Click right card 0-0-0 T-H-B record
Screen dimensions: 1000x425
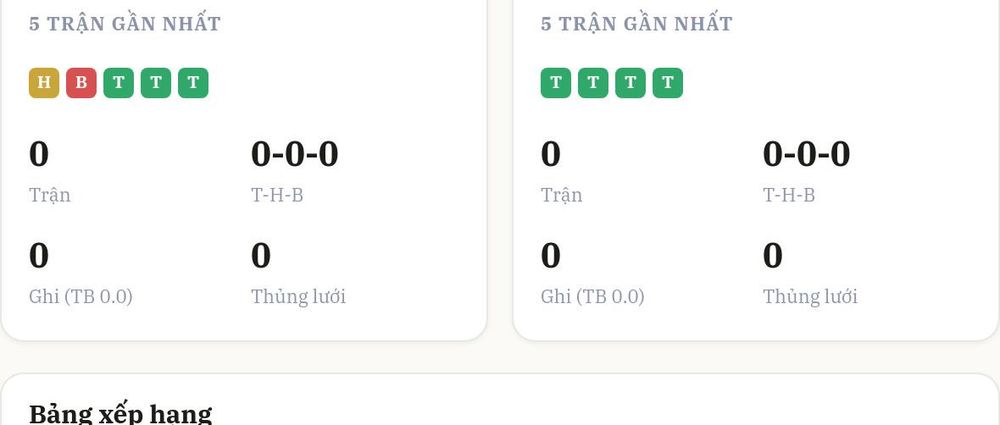pyautogui.click(x=807, y=172)
